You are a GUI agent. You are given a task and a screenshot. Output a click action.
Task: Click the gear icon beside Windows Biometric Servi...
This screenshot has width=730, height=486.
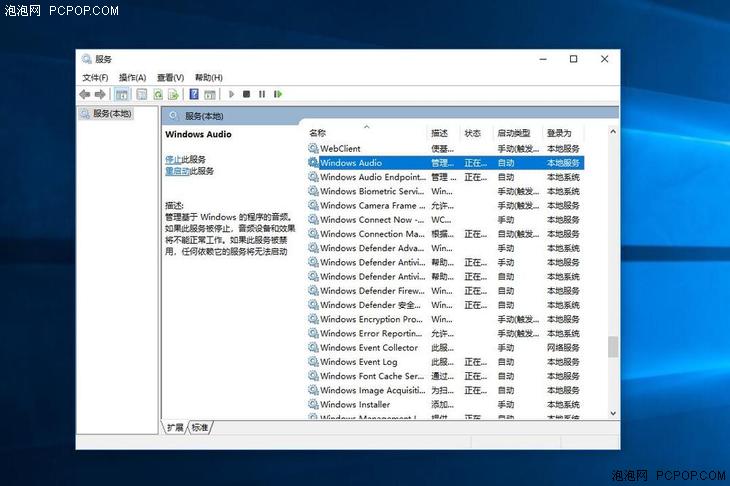point(313,191)
